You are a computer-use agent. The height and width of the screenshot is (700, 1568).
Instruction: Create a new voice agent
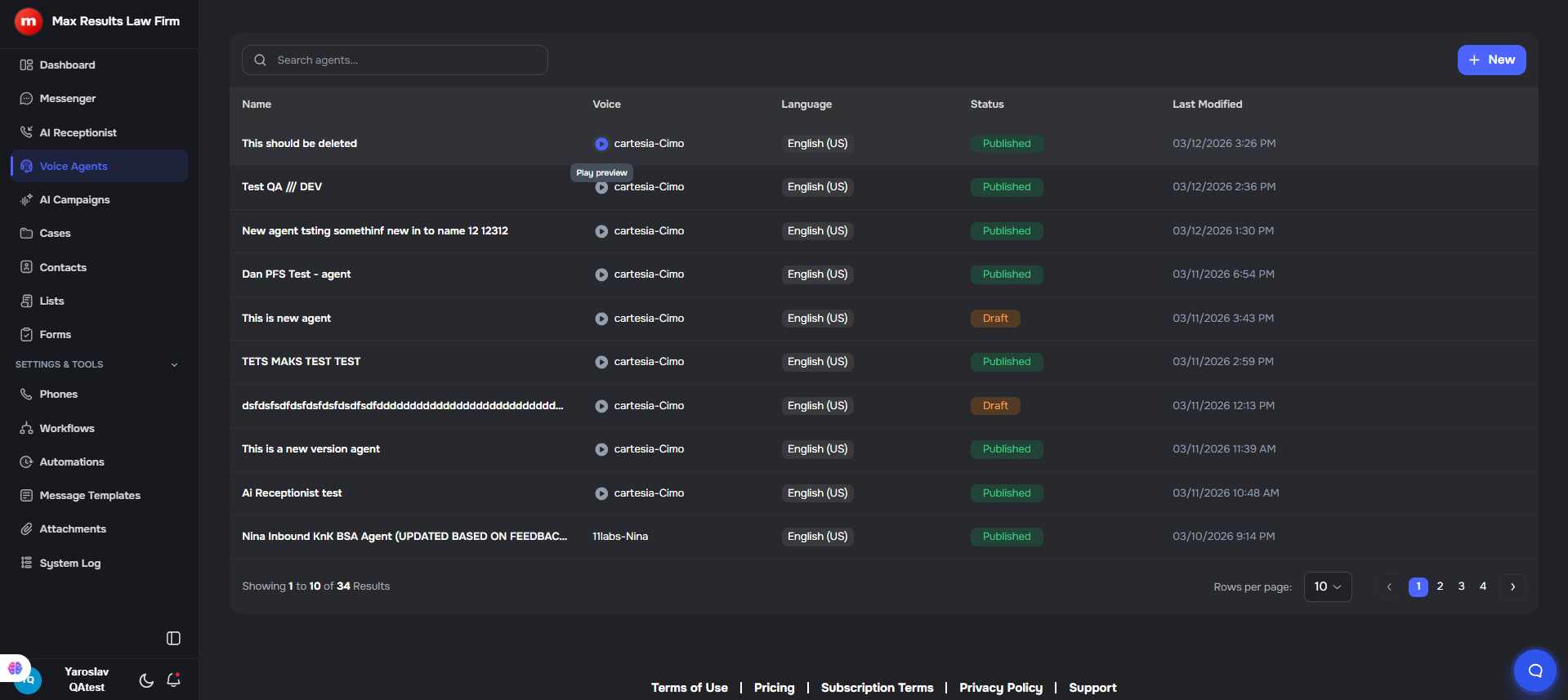click(1491, 60)
